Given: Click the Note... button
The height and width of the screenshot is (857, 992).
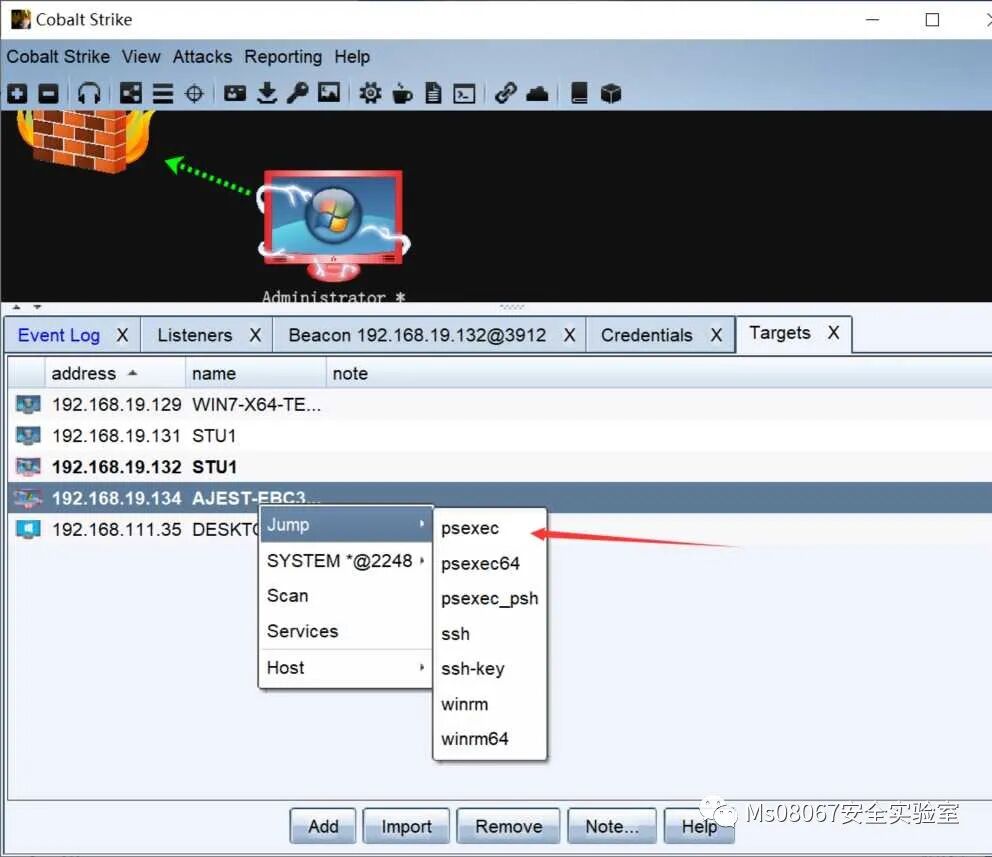Looking at the screenshot, I should click(612, 827).
